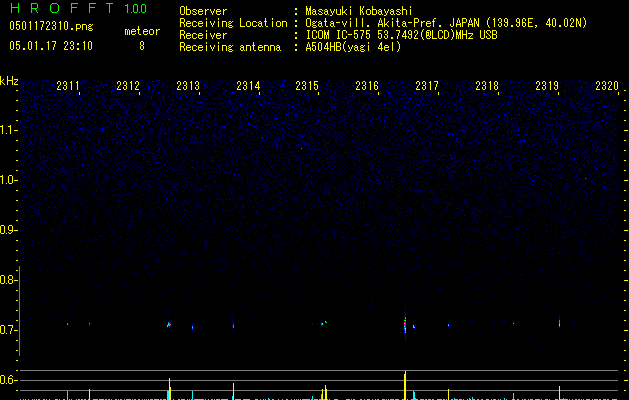Click the 2315 time axis label
This screenshot has height=400, width=629.
pos(307,86)
